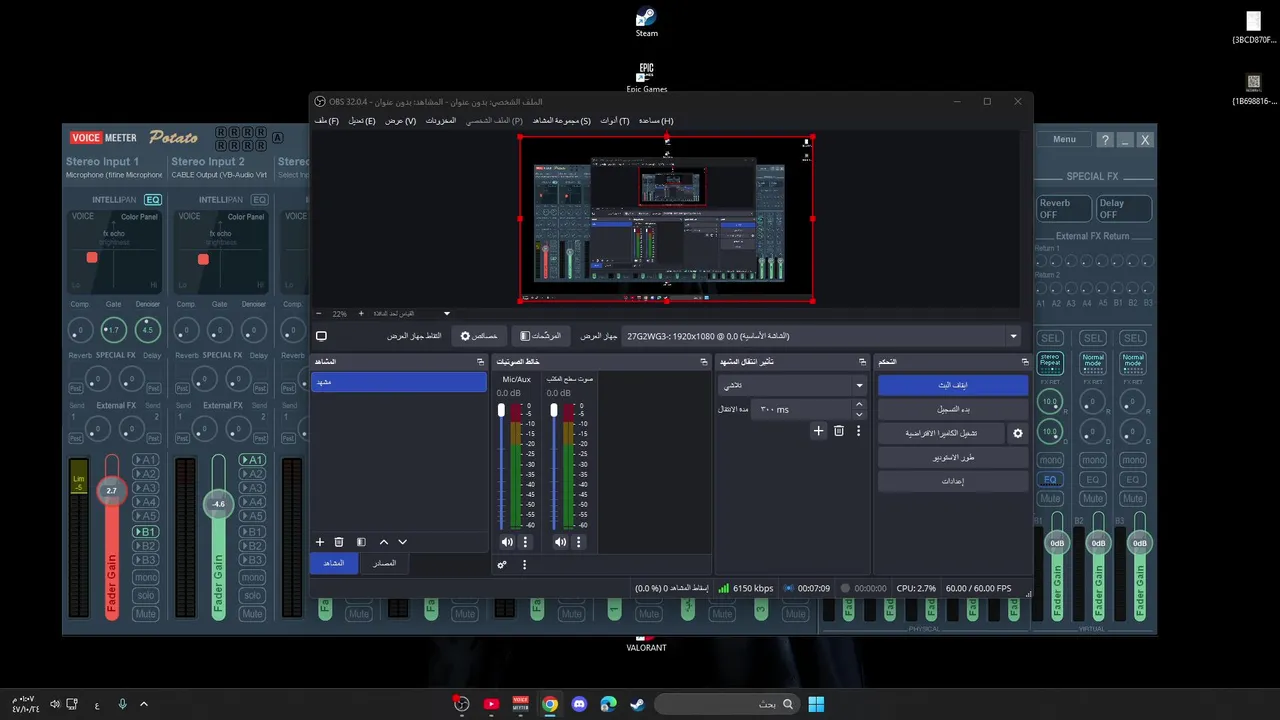
Task: Toggle Delay OFF button in Special FX
Action: click(1124, 208)
